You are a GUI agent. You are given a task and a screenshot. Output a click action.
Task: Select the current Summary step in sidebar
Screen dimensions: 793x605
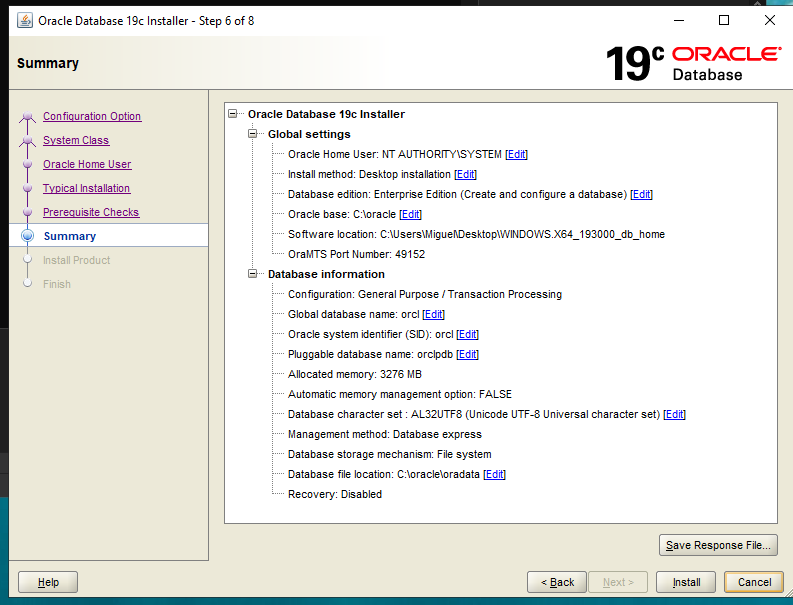[x=70, y=236]
